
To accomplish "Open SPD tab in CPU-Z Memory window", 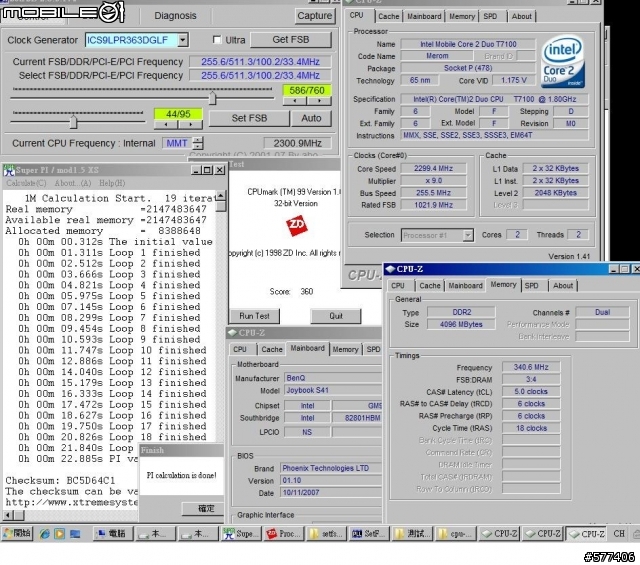I will coord(531,286).
